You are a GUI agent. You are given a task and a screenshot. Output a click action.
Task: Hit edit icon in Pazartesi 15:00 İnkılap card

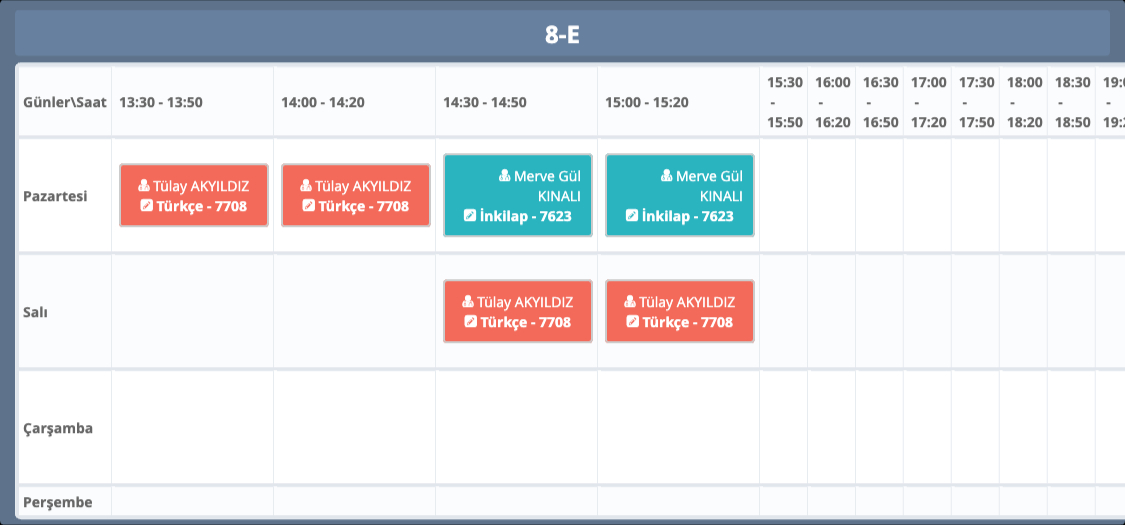tap(632, 215)
